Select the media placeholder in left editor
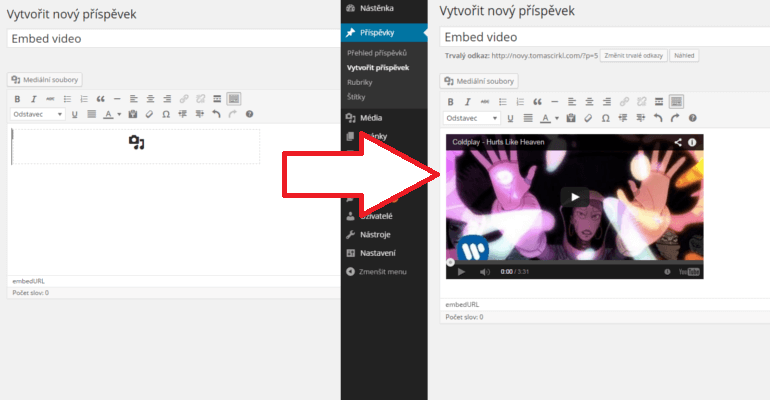The width and height of the screenshot is (770, 400). 136,146
